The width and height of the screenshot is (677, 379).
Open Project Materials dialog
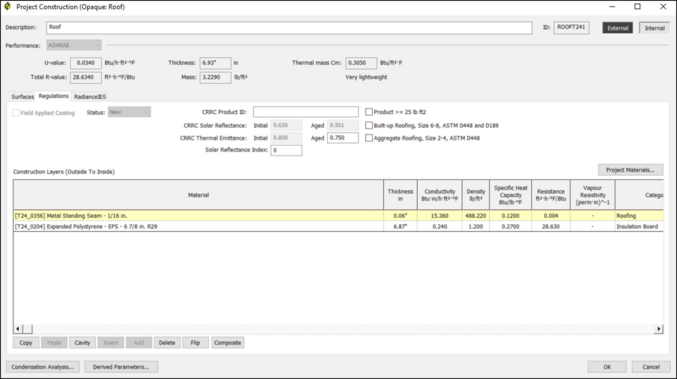tap(630, 170)
